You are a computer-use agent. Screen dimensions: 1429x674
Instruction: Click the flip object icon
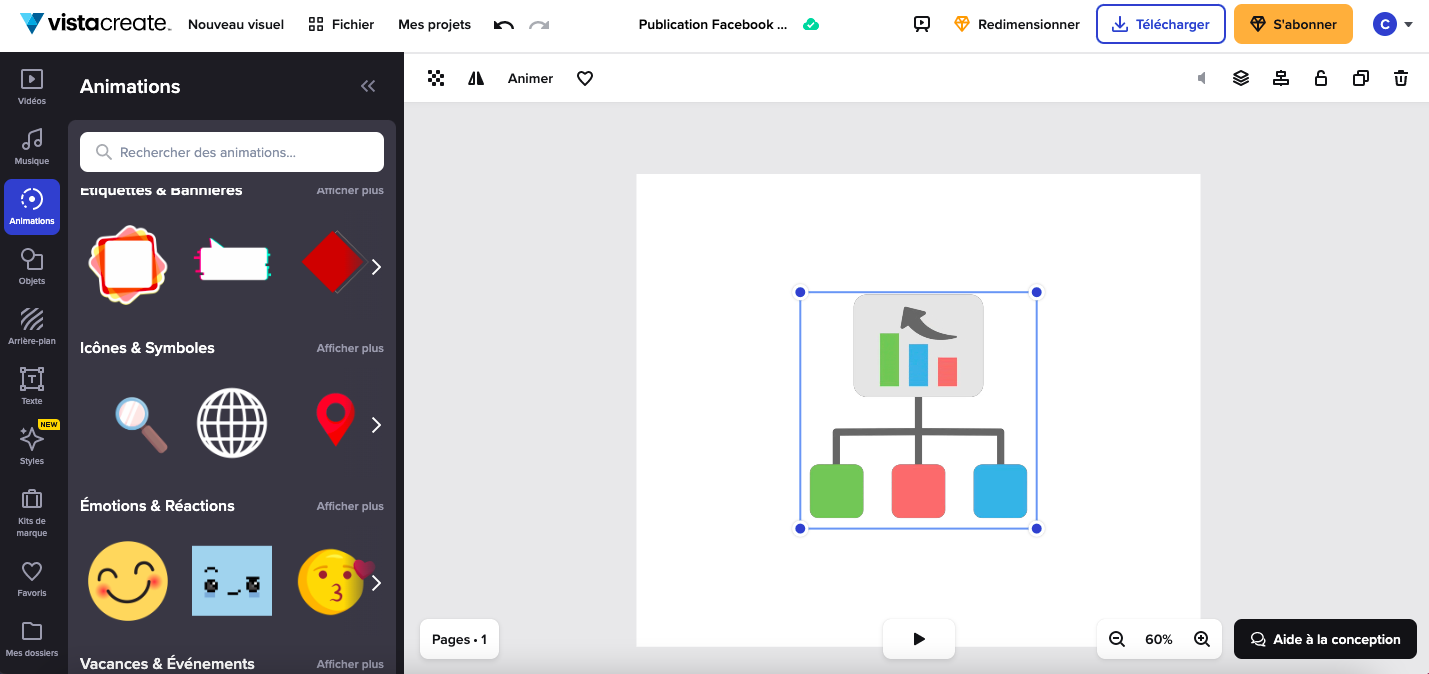coord(476,78)
